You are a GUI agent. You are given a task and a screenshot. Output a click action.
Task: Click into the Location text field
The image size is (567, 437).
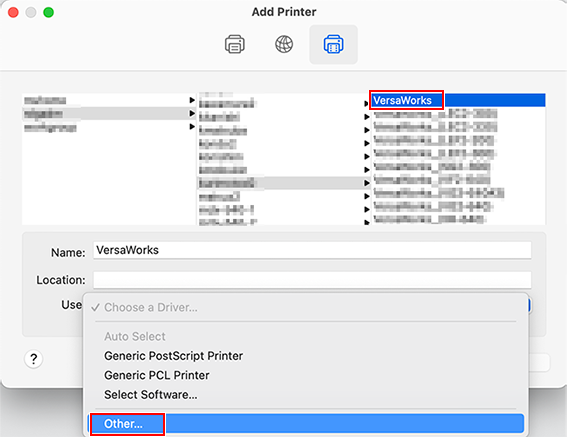click(312, 280)
